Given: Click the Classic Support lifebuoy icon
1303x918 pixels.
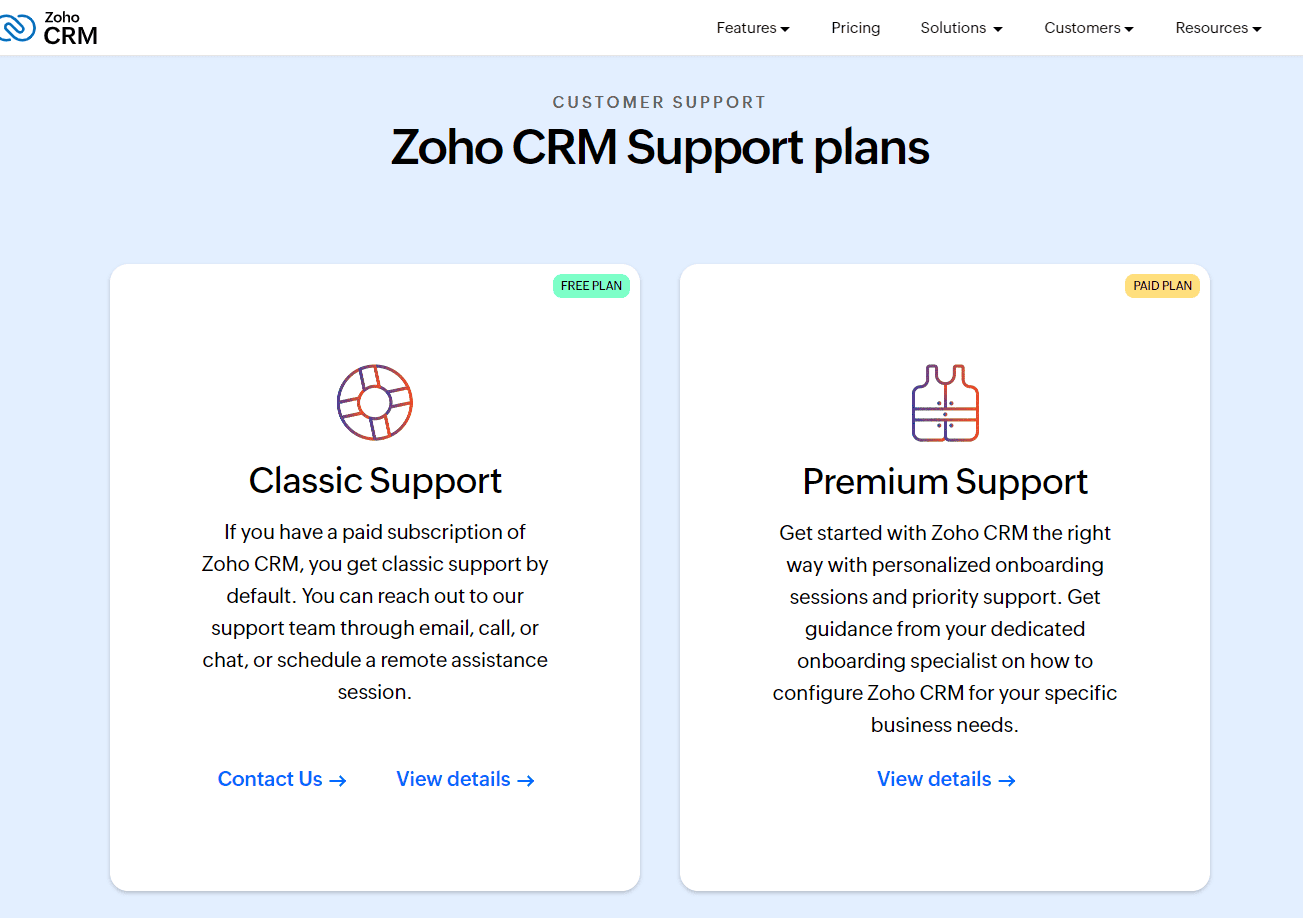Looking at the screenshot, I should pyautogui.click(x=375, y=403).
